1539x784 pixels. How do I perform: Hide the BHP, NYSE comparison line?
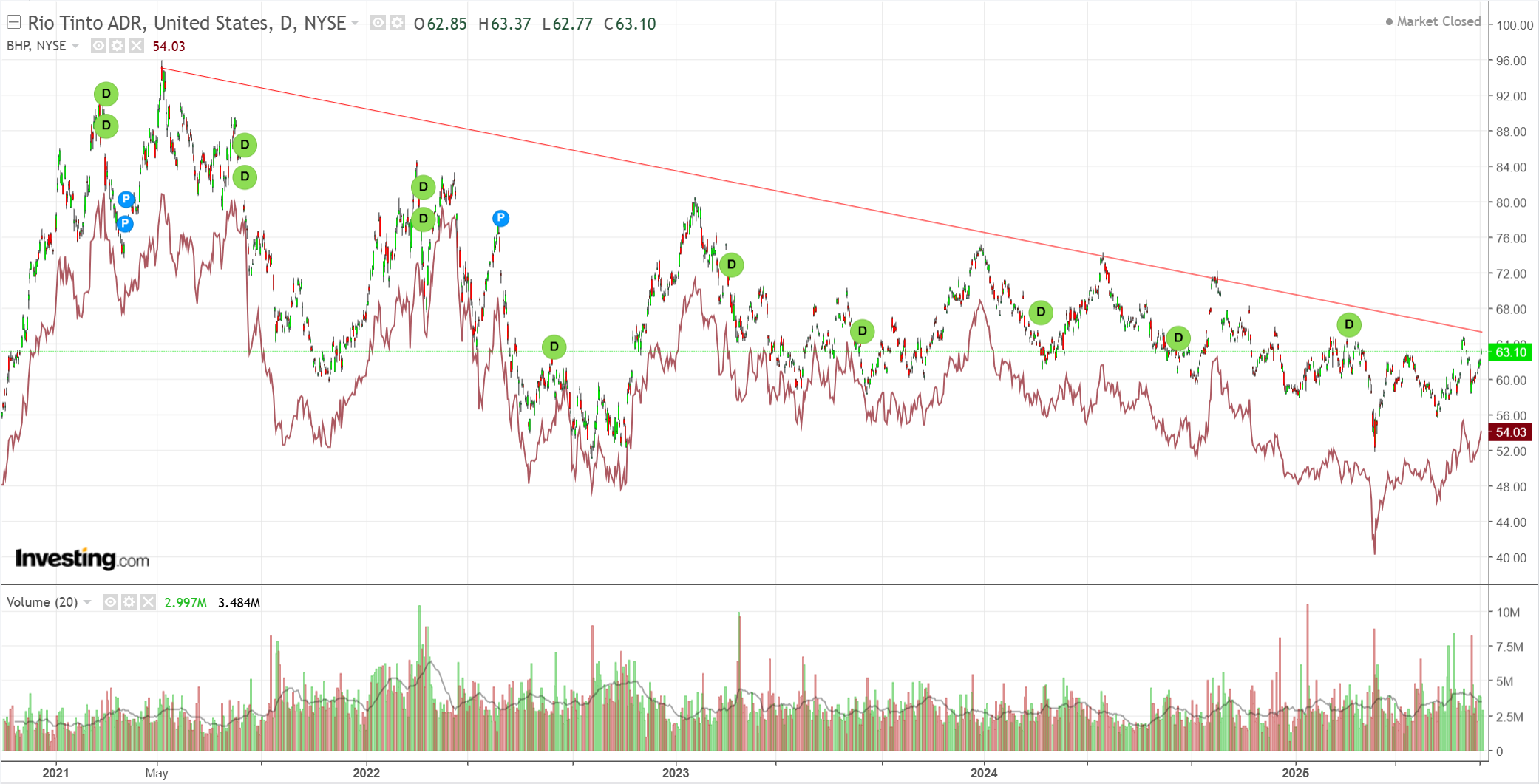(98, 46)
